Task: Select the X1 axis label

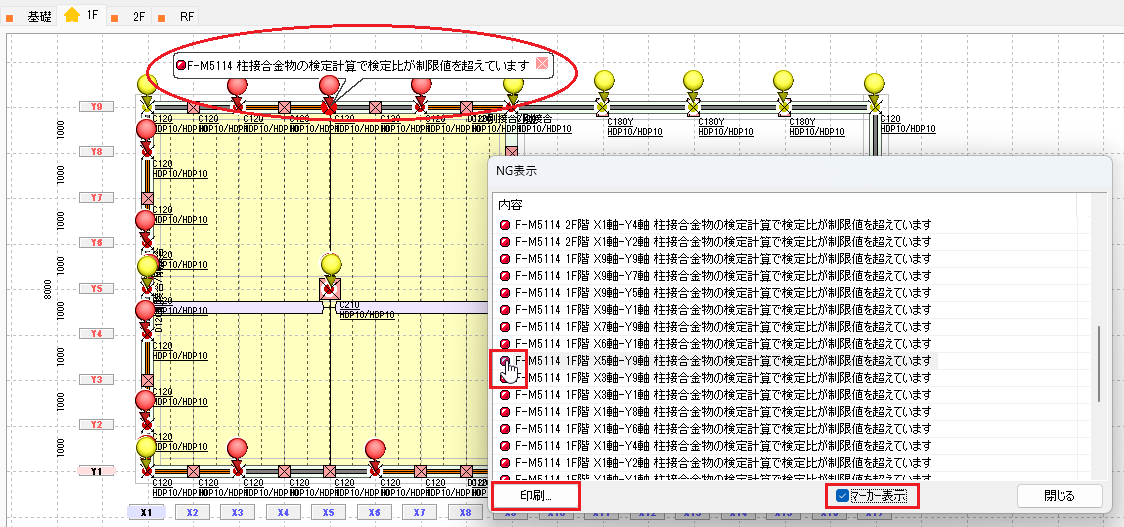Action: click(147, 512)
